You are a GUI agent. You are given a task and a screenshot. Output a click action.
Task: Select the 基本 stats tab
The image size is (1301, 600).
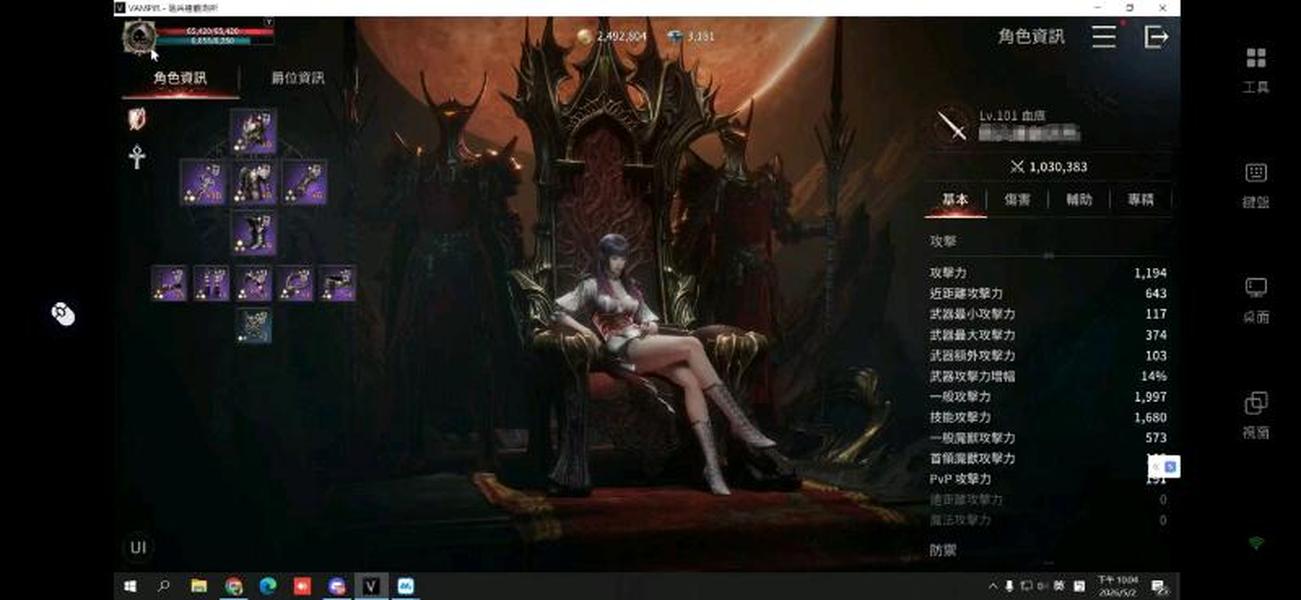[955, 199]
